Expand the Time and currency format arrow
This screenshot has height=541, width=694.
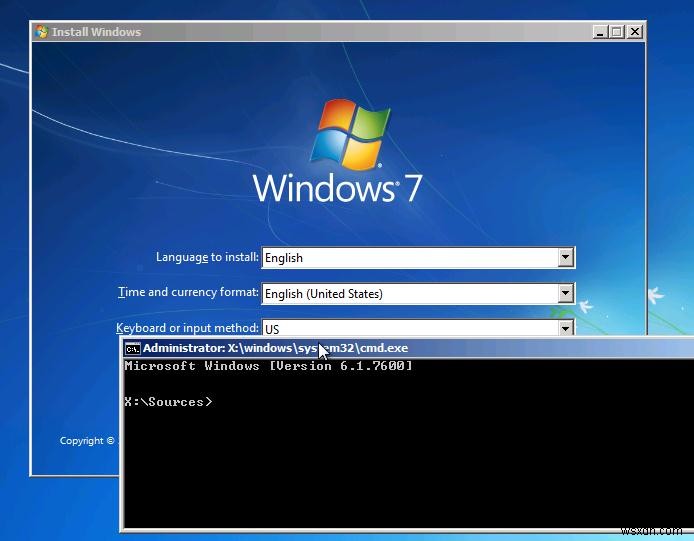tap(565, 293)
